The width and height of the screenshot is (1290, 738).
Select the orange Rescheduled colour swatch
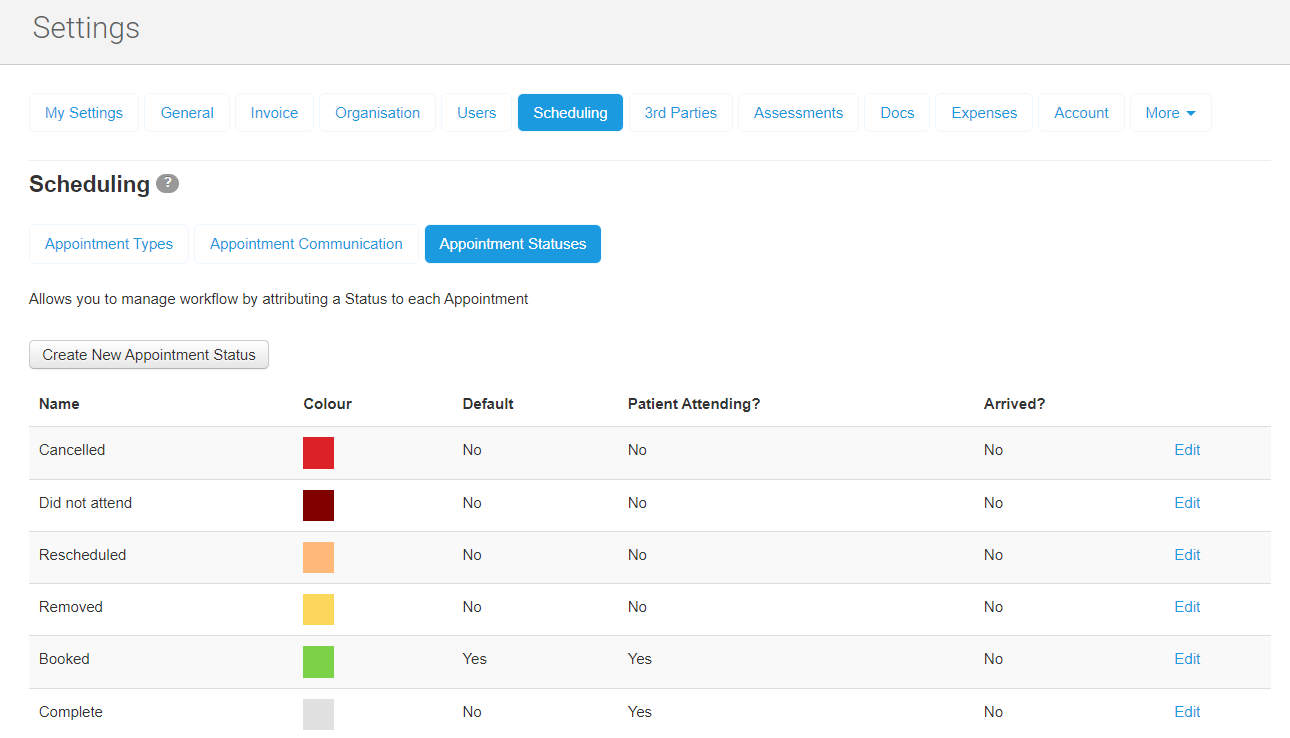(x=318, y=557)
